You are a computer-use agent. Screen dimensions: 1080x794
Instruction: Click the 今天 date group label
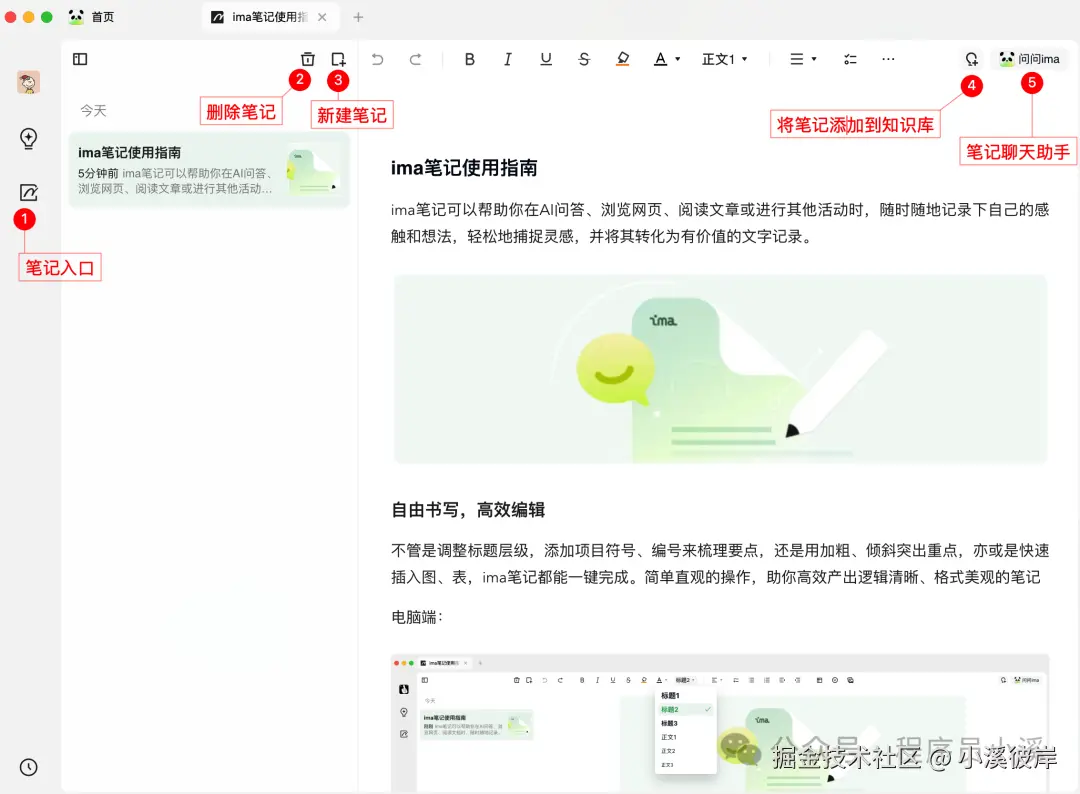pos(93,111)
